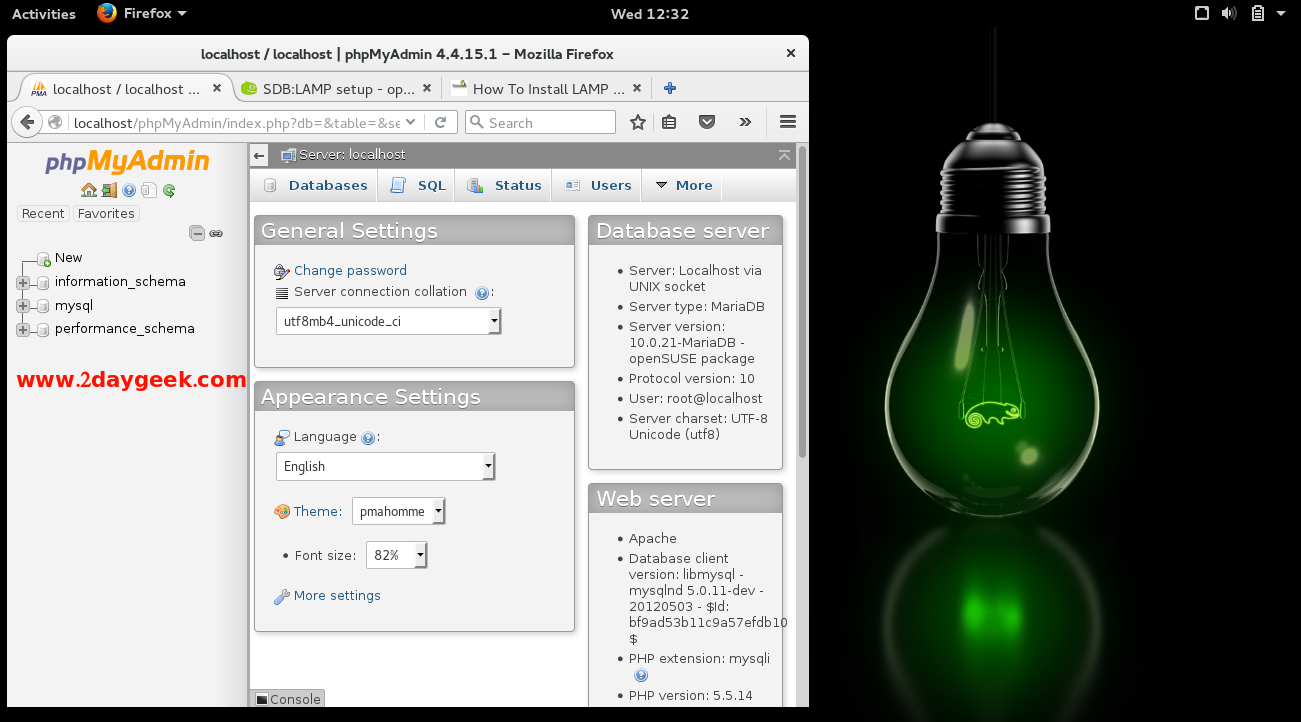The width and height of the screenshot is (1301, 722).
Task: Click the clipboard icon in the top bar
Action: [1257, 14]
